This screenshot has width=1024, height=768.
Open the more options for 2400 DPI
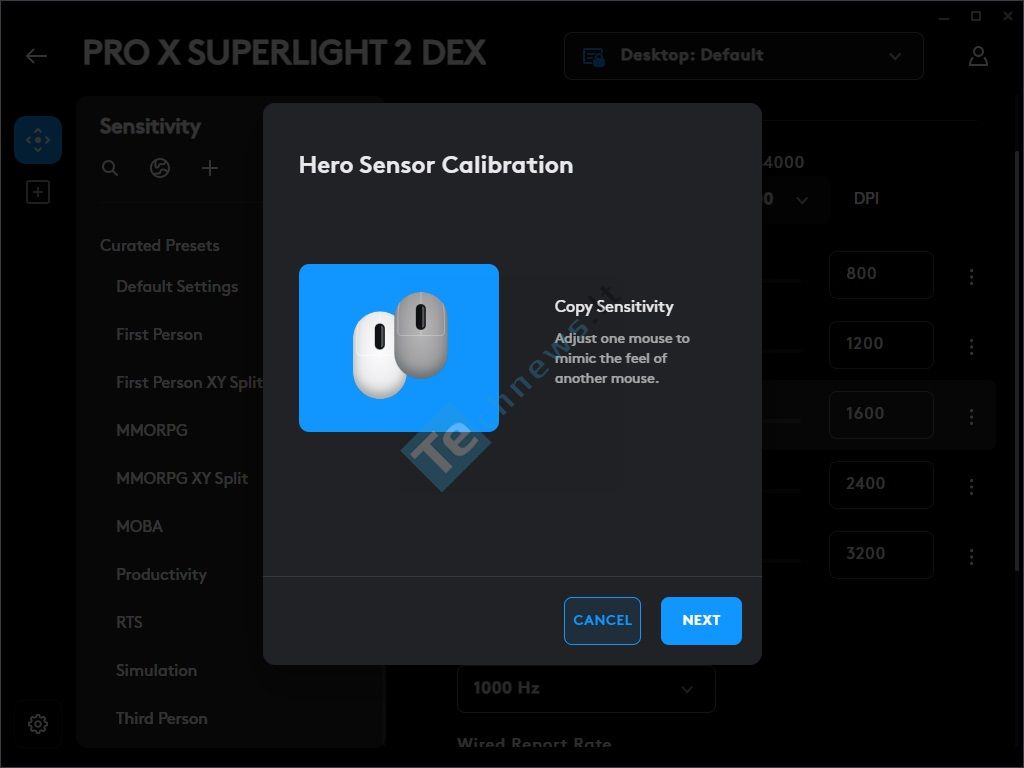click(x=971, y=486)
